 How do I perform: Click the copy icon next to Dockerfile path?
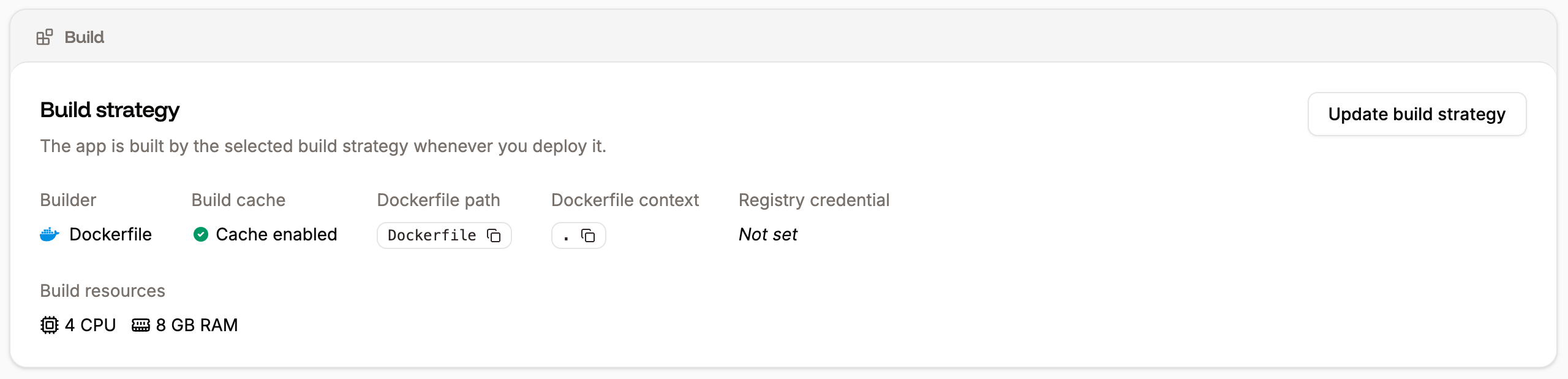coord(493,235)
